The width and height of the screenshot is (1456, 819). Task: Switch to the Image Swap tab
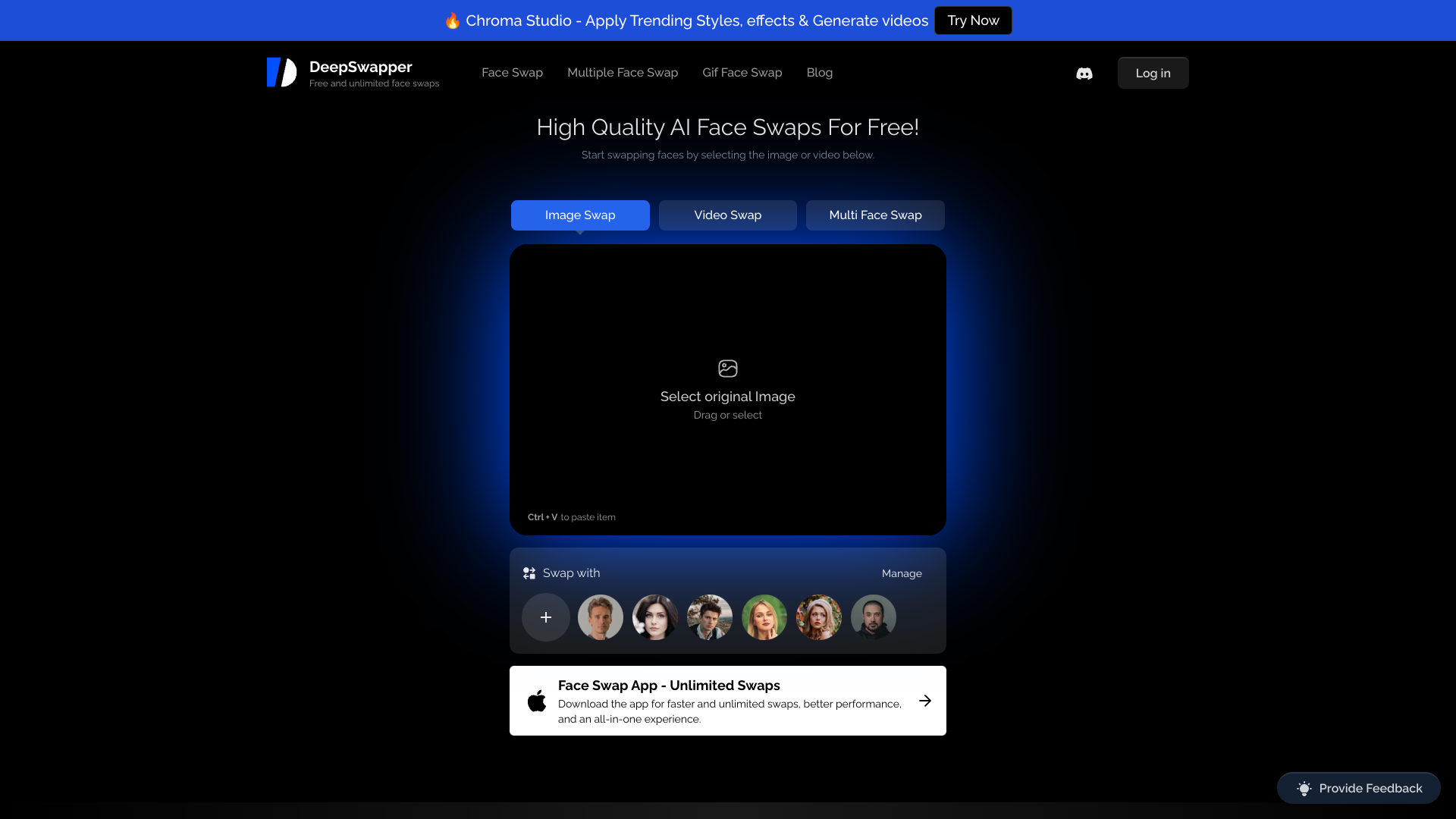[x=580, y=215]
